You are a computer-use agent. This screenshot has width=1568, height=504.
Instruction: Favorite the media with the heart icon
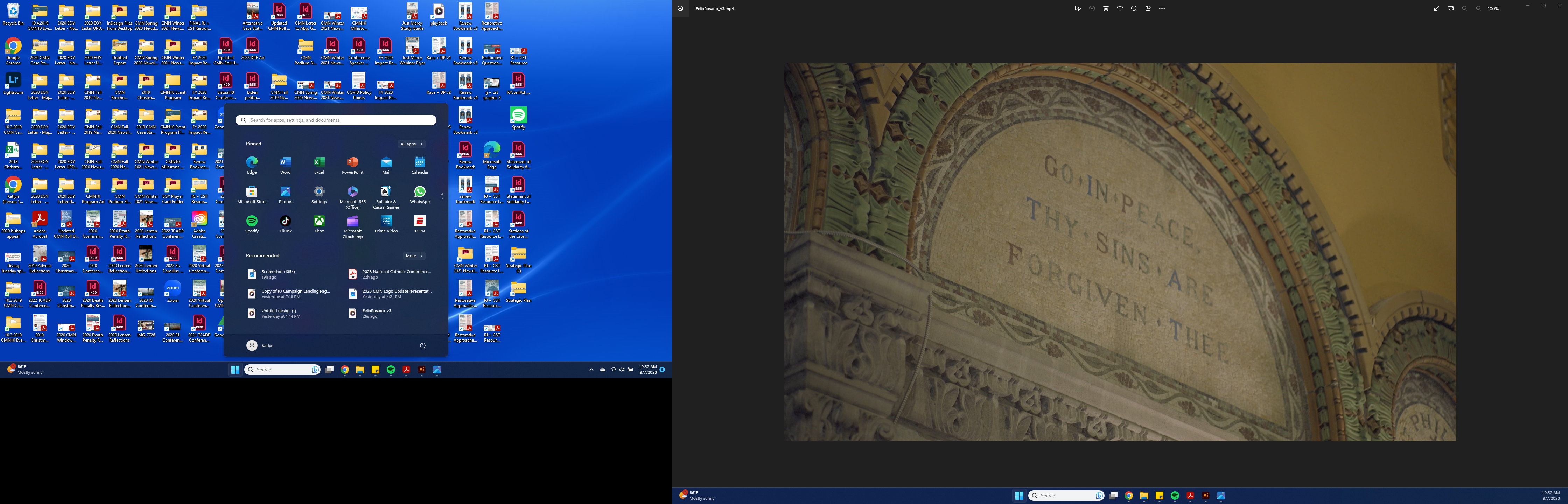[1120, 8]
